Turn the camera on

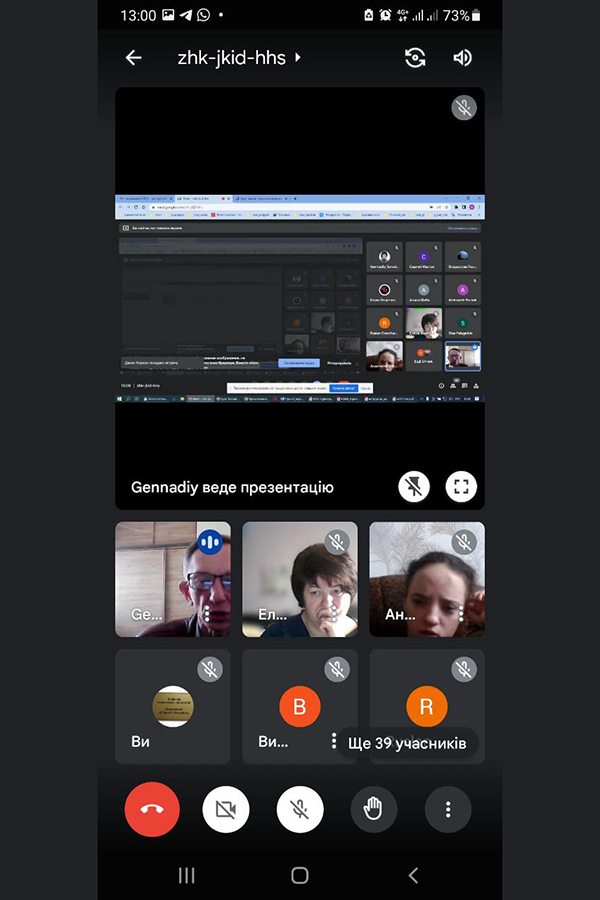coord(226,809)
